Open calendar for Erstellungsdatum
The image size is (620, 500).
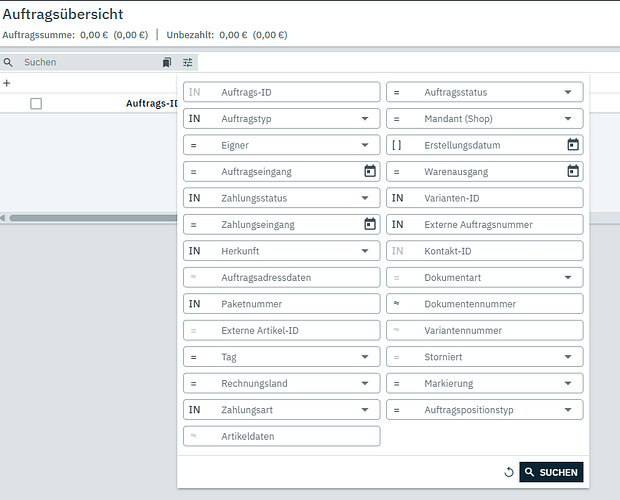pyautogui.click(x=573, y=145)
